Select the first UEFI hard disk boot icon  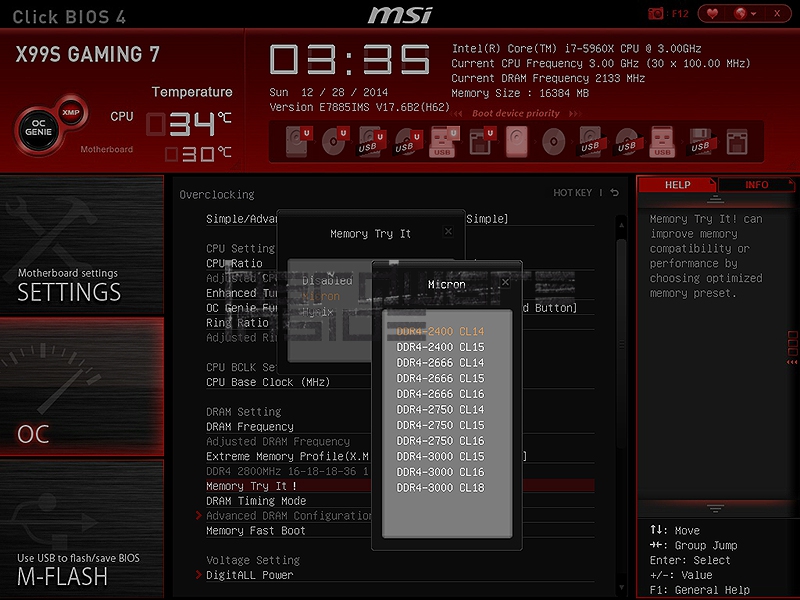click(x=297, y=141)
